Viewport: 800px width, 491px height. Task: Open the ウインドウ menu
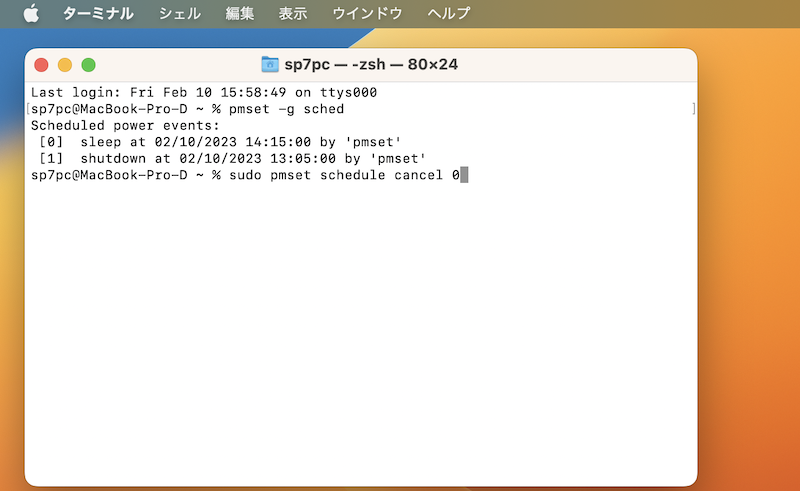367,13
